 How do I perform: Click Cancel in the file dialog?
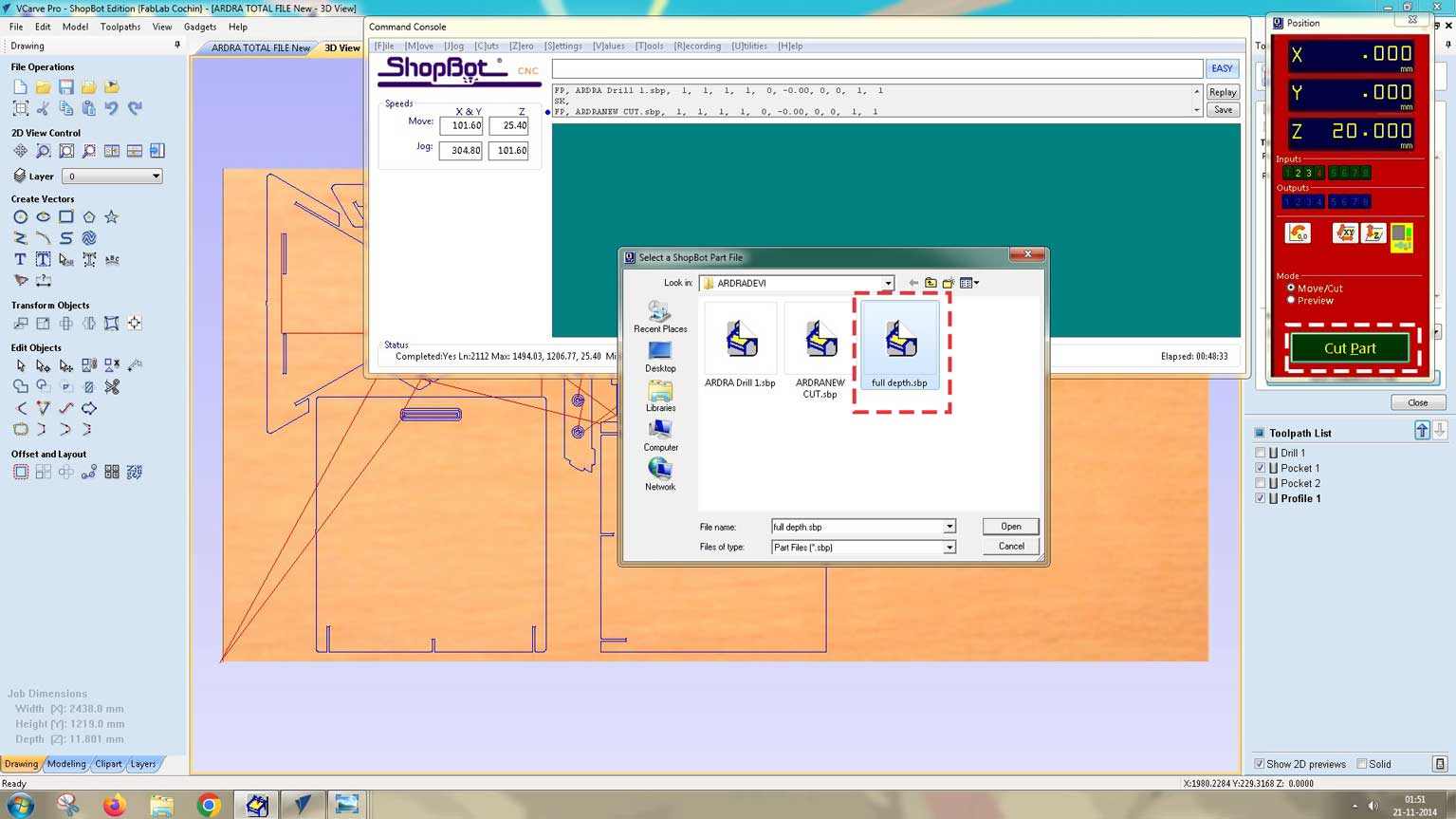click(1011, 546)
